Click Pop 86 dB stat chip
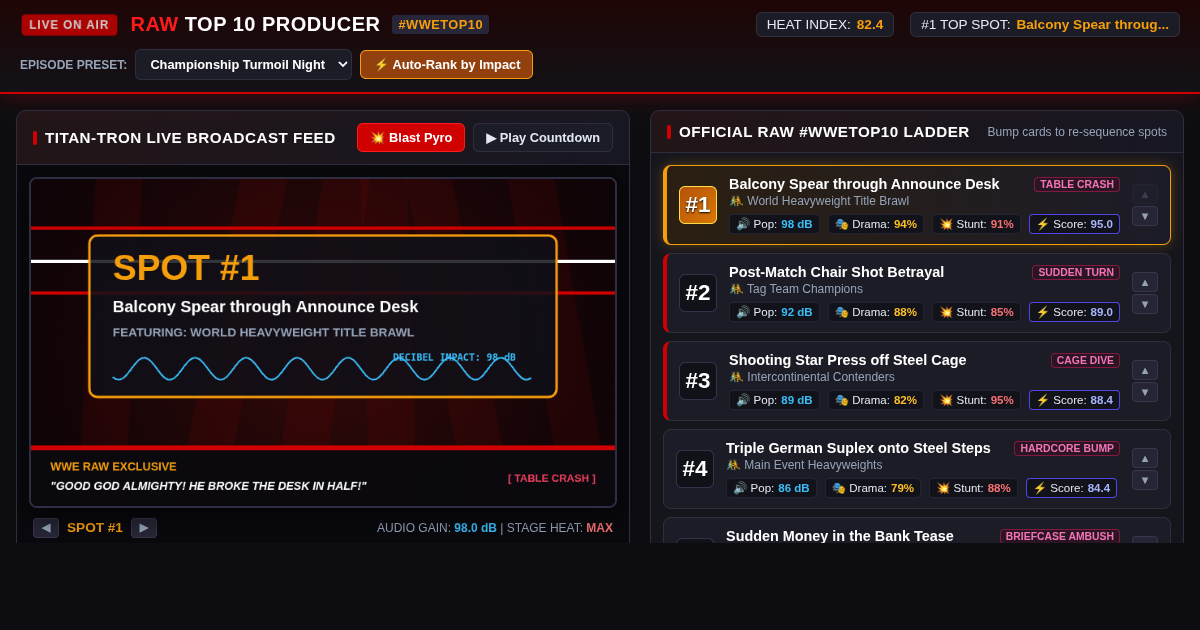 point(771,488)
